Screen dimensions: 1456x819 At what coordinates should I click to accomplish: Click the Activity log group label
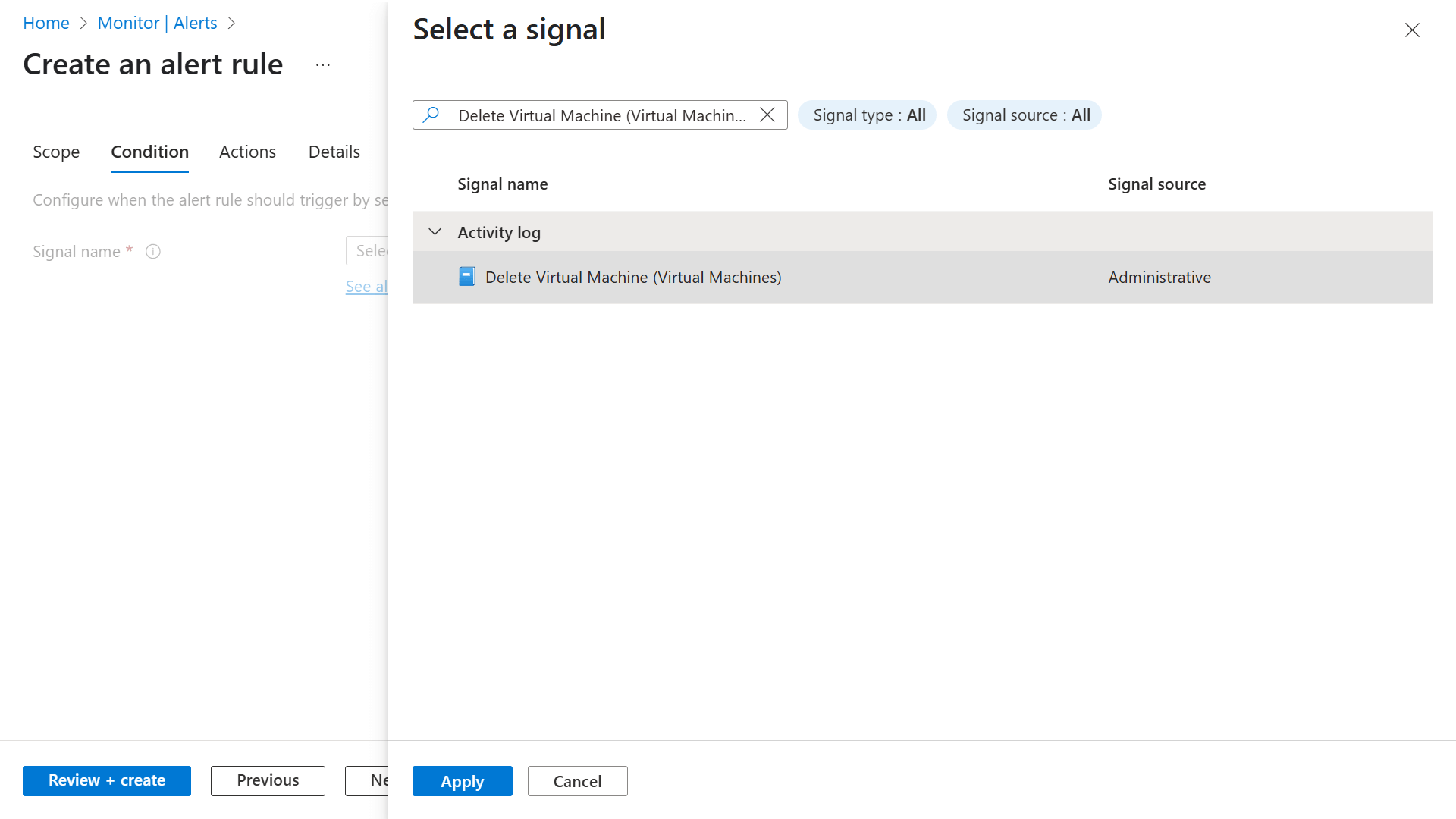pyautogui.click(x=499, y=233)
